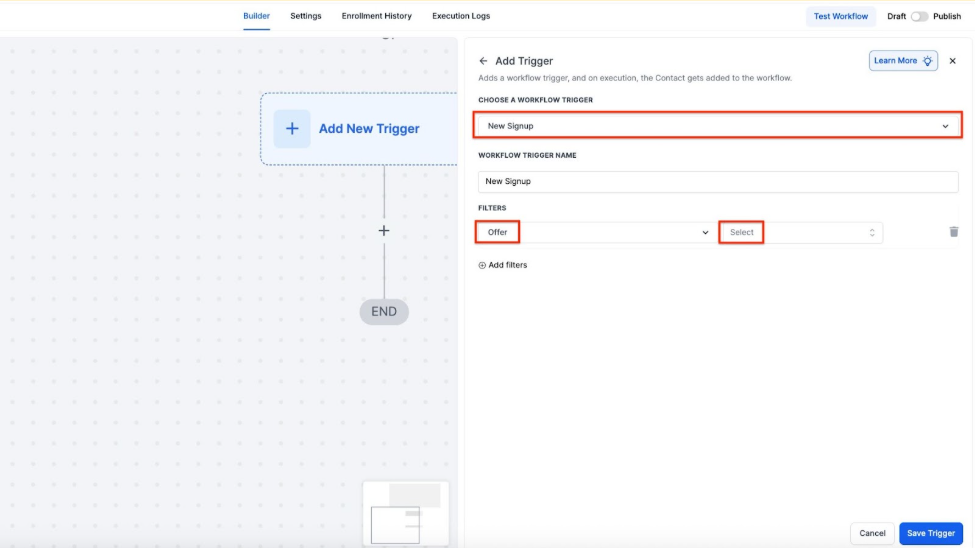Screen dimensions: 975x548
Task: Go to the Execution Logs tab
Action: (x=461, y=16)
